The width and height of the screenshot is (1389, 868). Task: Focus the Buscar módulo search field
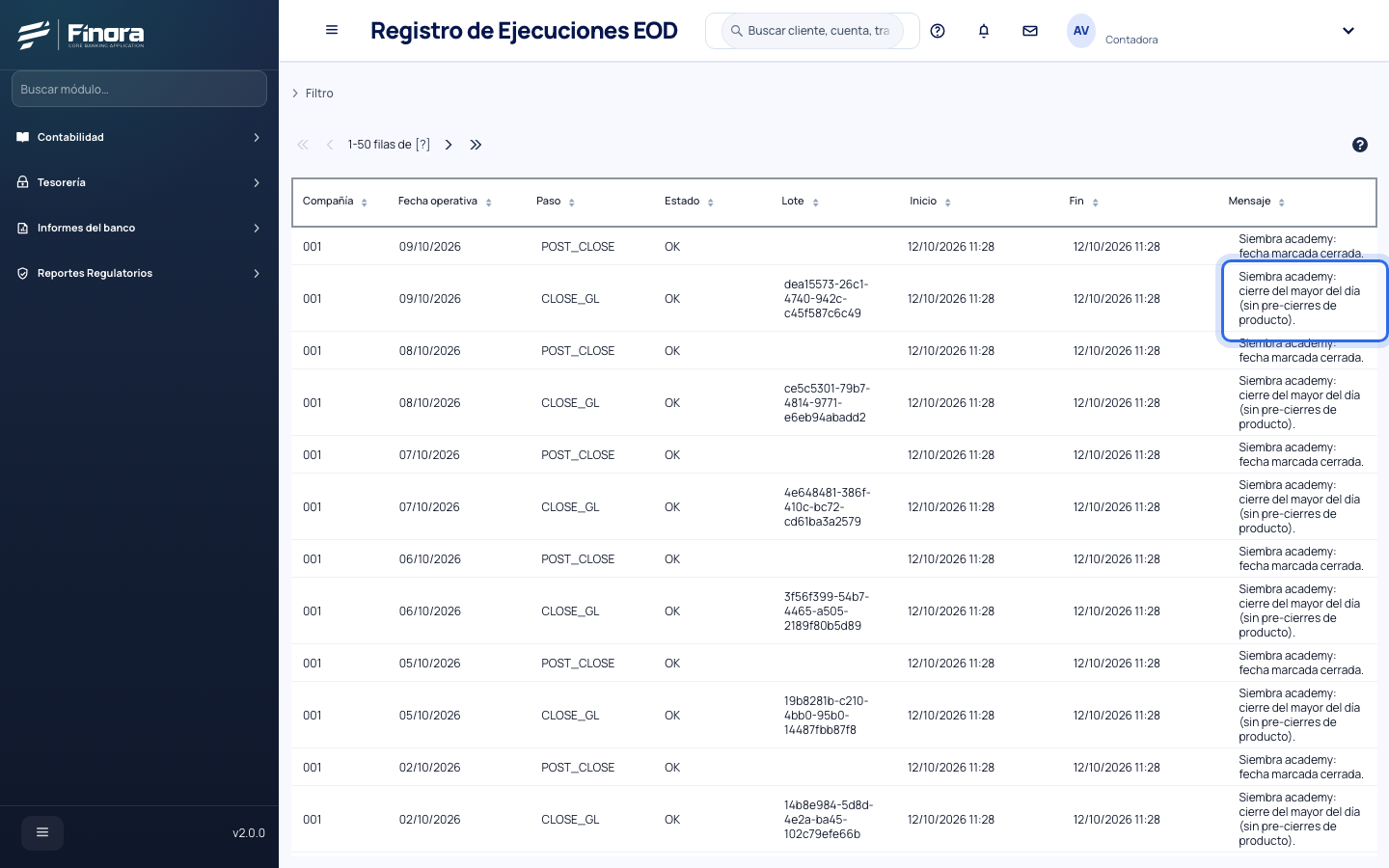coord(139,89)
